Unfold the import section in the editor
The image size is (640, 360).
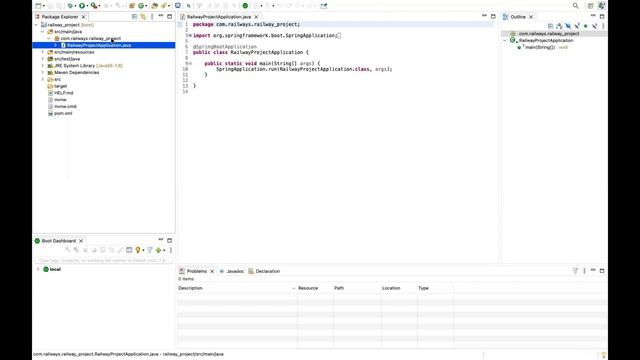[x=190, y=36]
